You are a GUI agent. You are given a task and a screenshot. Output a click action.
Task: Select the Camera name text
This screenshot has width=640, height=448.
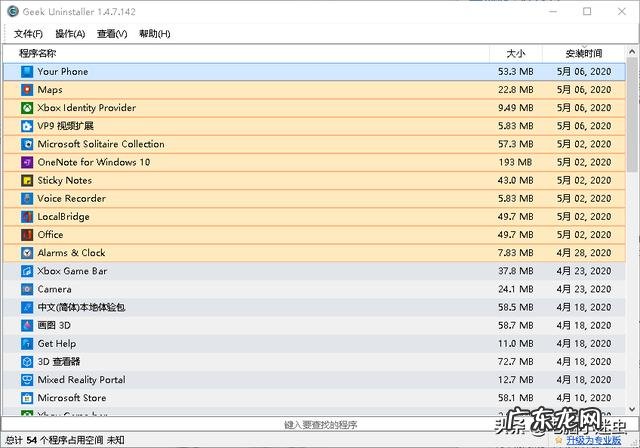click(x=54, y=289)
